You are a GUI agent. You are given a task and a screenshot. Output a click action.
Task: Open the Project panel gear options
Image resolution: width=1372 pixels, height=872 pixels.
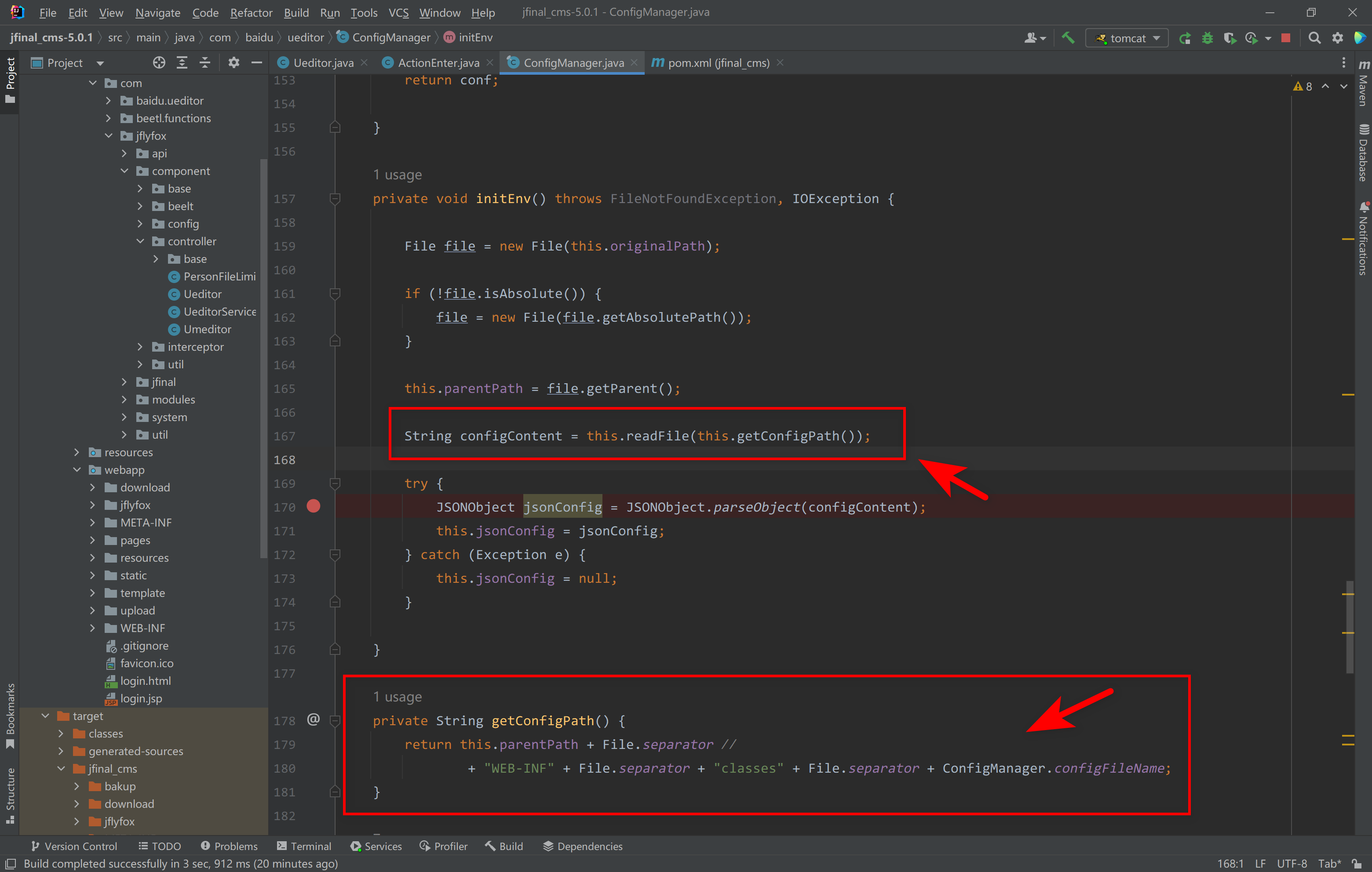(x=234, y=63)
